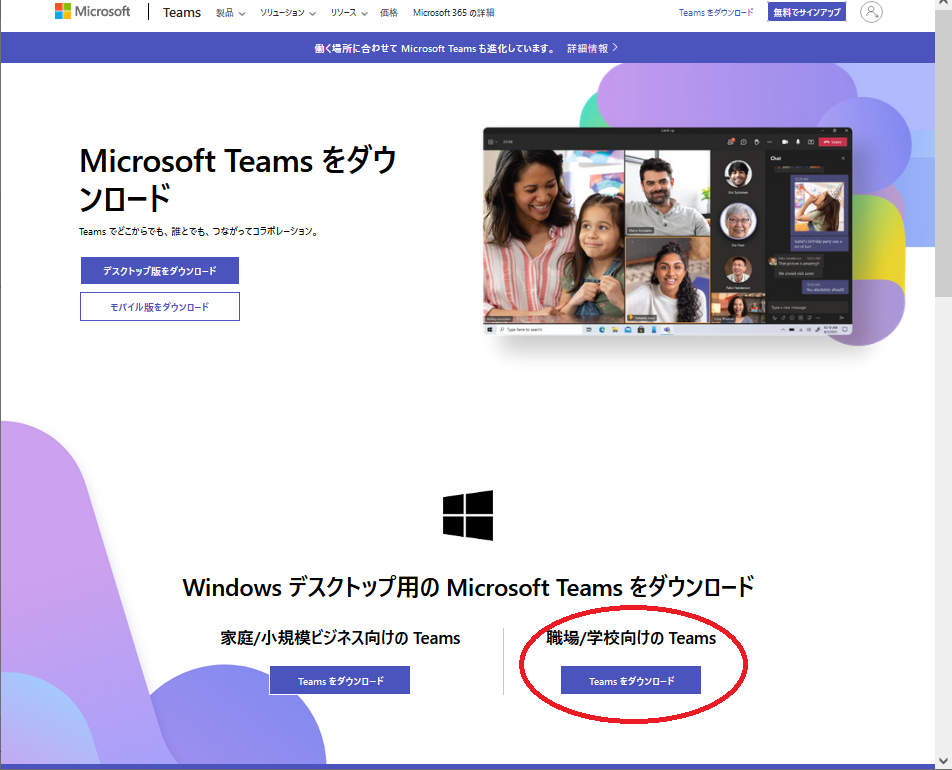This screenshot has width=952, height=770.
Task: Open the 価格 menu item
Action: coord(389,13)
